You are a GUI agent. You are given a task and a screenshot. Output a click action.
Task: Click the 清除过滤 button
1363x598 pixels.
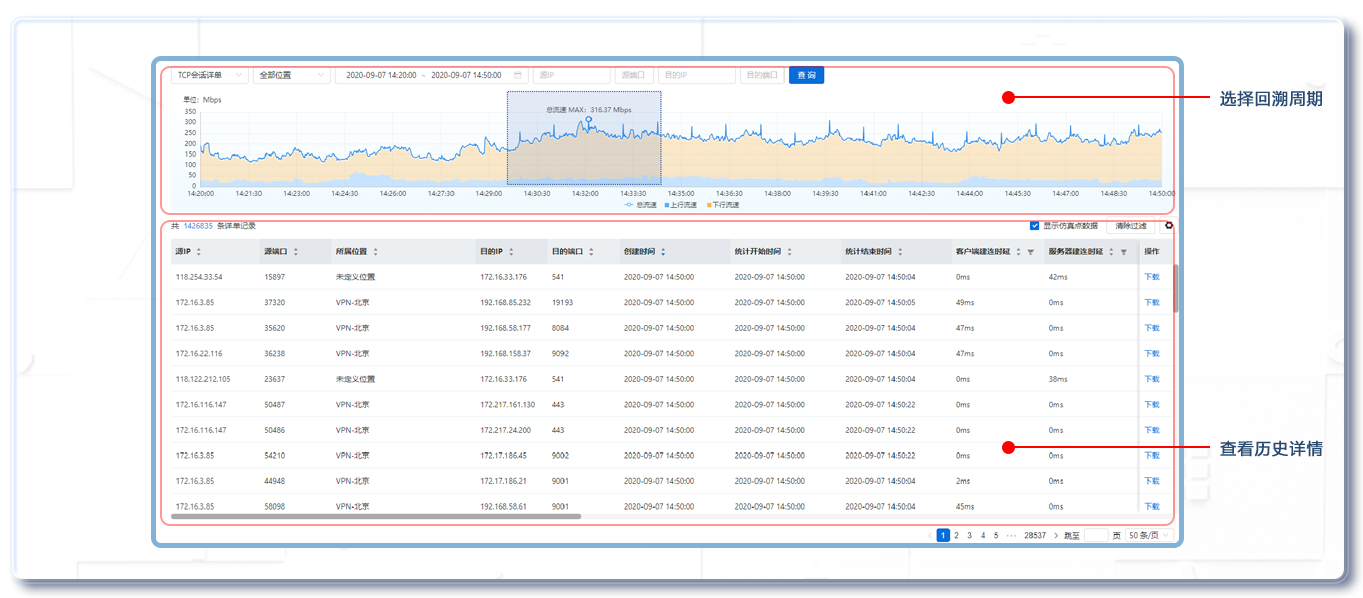[x=1131, y=226]
